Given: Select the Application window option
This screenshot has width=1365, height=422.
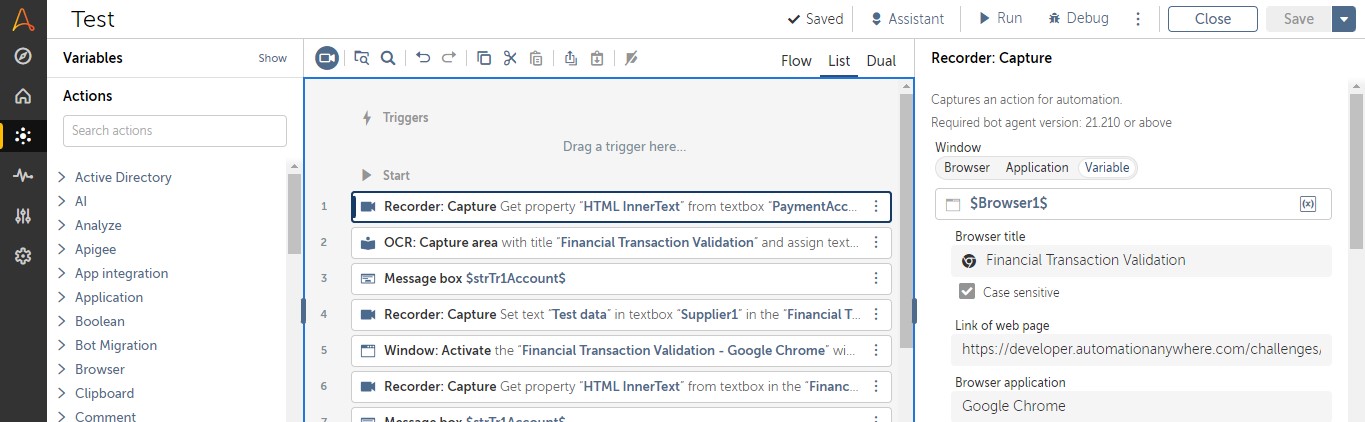Looking at the screenshot, I should pyautogui.click(x=1037, y=168).
